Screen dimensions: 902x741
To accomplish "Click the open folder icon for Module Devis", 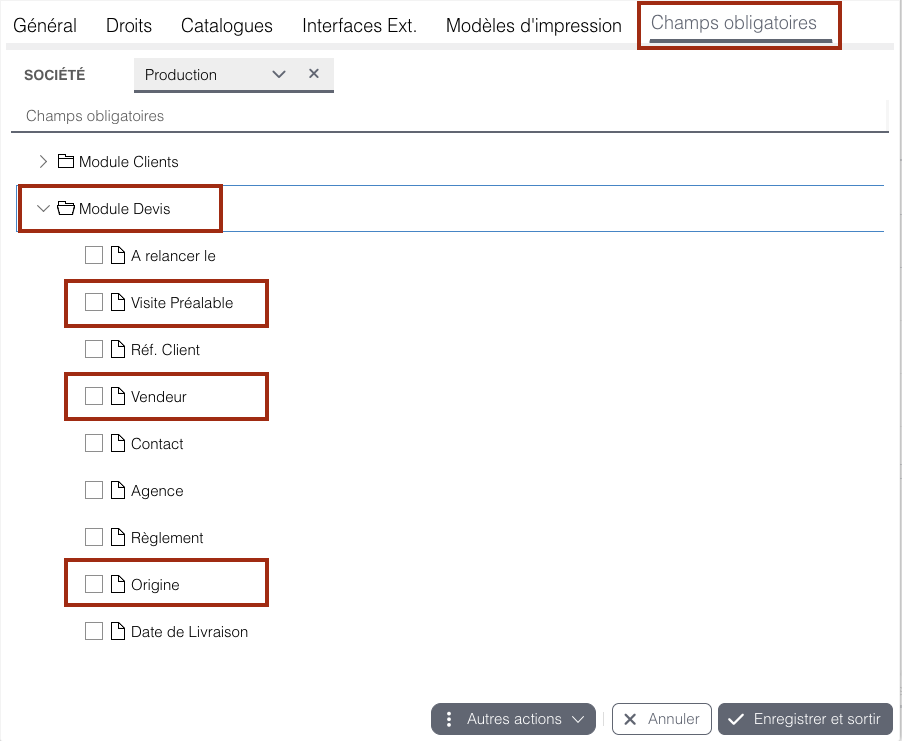I will (66, 208).
